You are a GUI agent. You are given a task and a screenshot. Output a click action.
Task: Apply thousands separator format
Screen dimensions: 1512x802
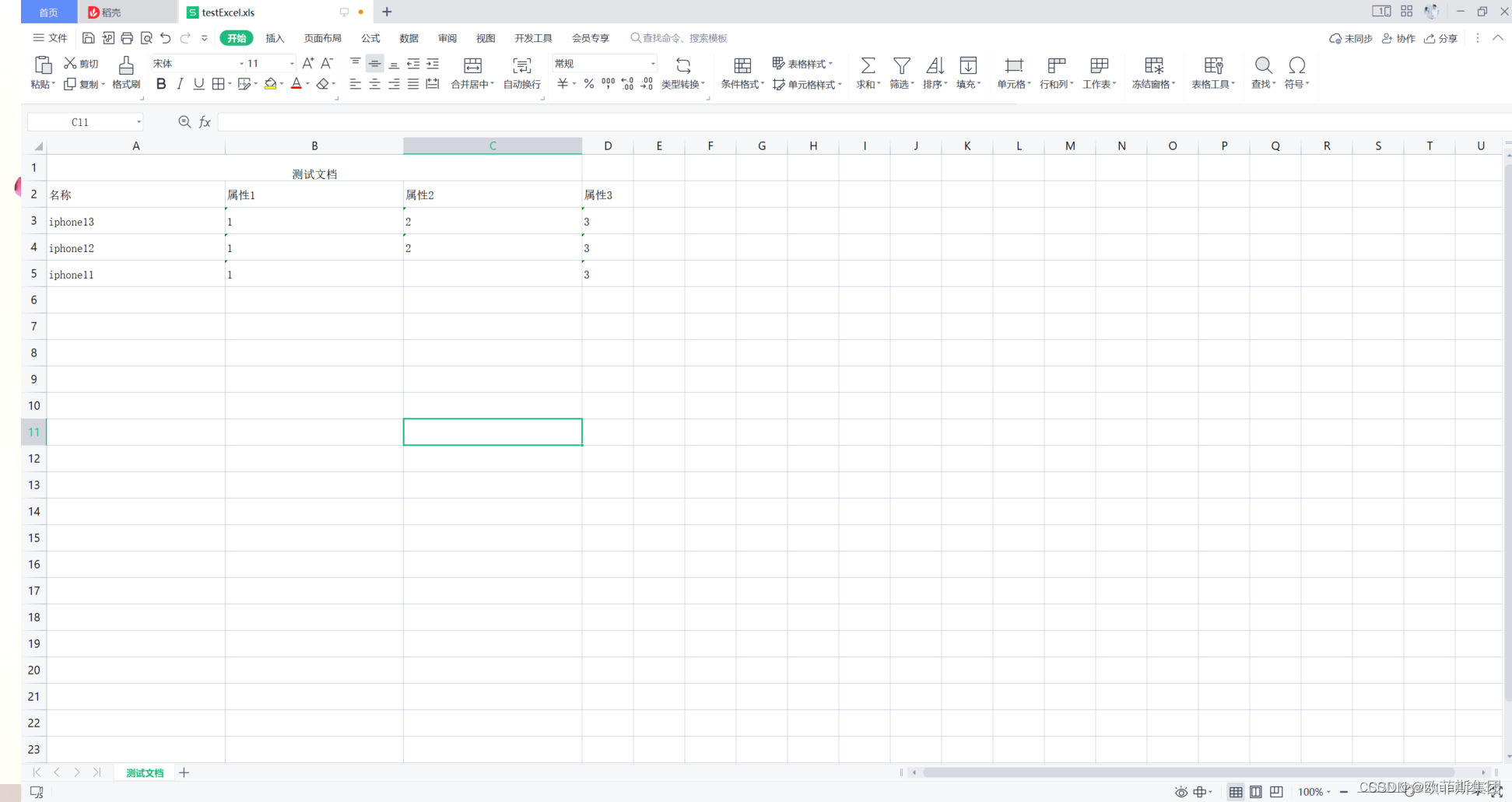click(x=609, y=83)
